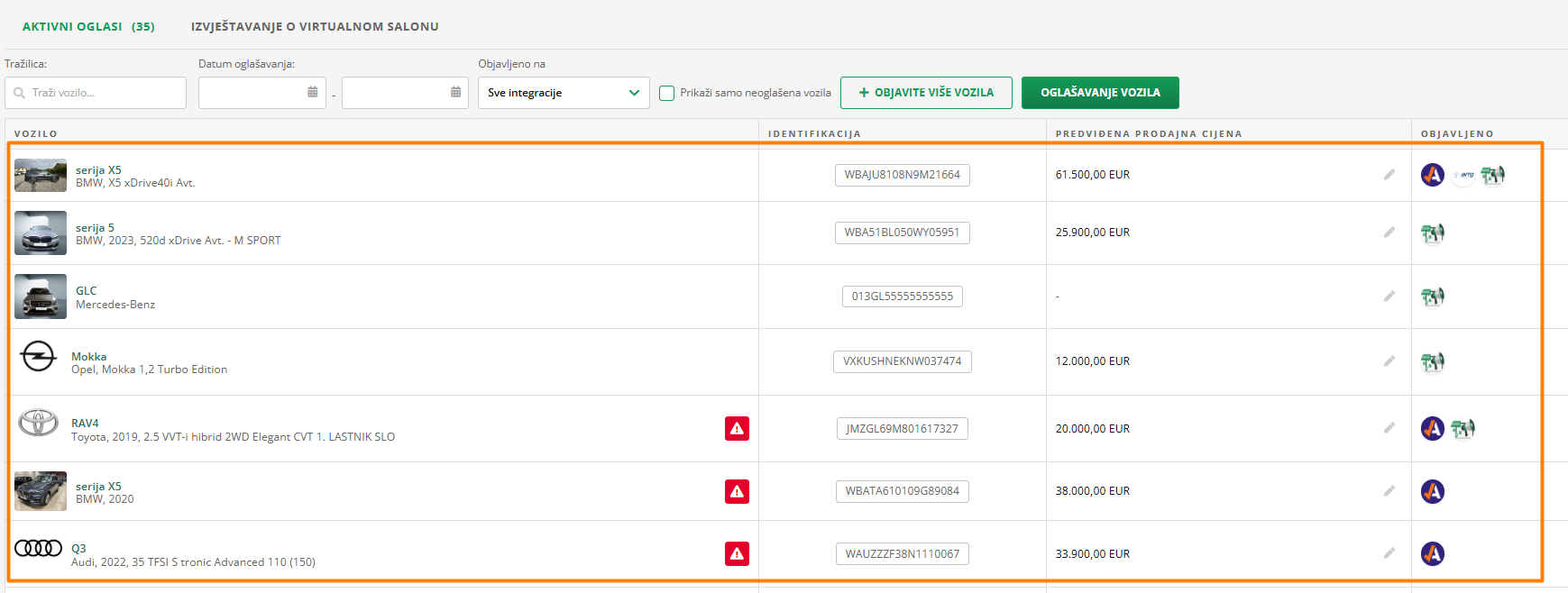Switch to 'Aktivni oglasi (35)' tab
This screenshot has height=593, width=1568.
[x=88, y=27]
